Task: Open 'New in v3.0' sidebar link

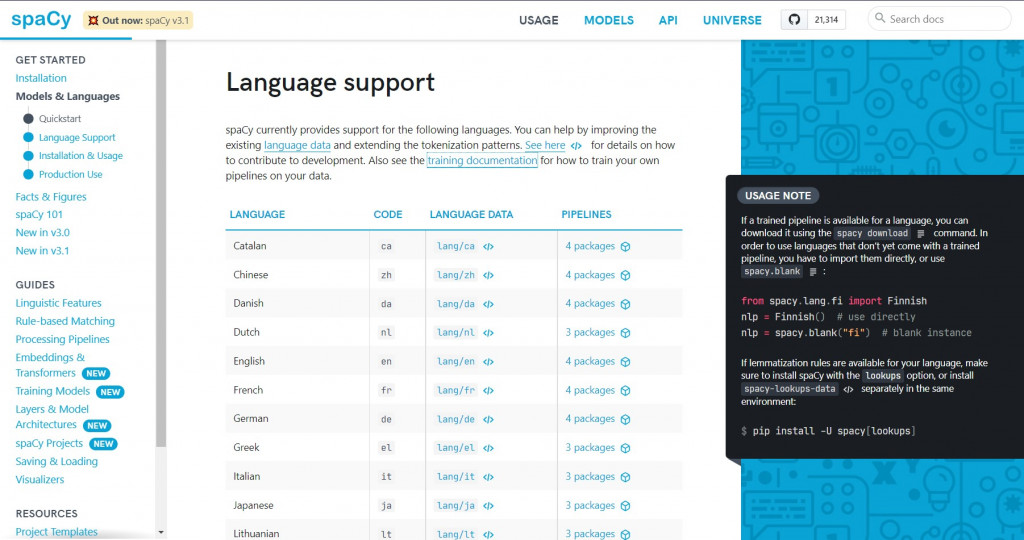Action: click(x=42, y=232)
